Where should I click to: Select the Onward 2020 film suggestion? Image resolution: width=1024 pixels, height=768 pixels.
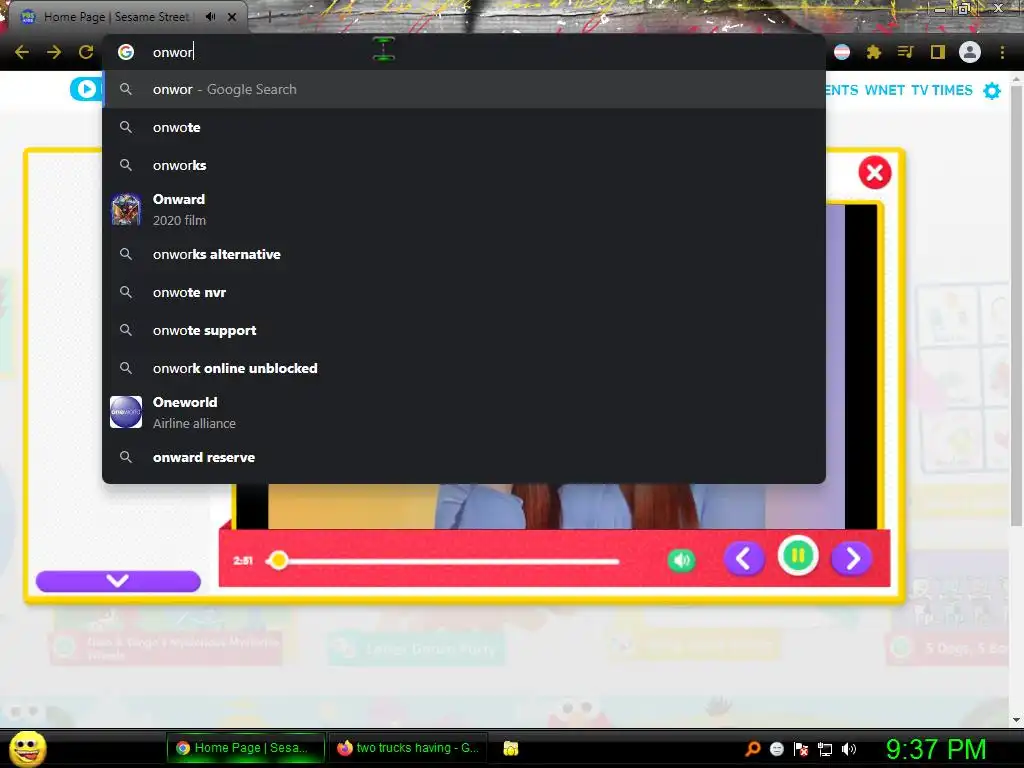464,210
